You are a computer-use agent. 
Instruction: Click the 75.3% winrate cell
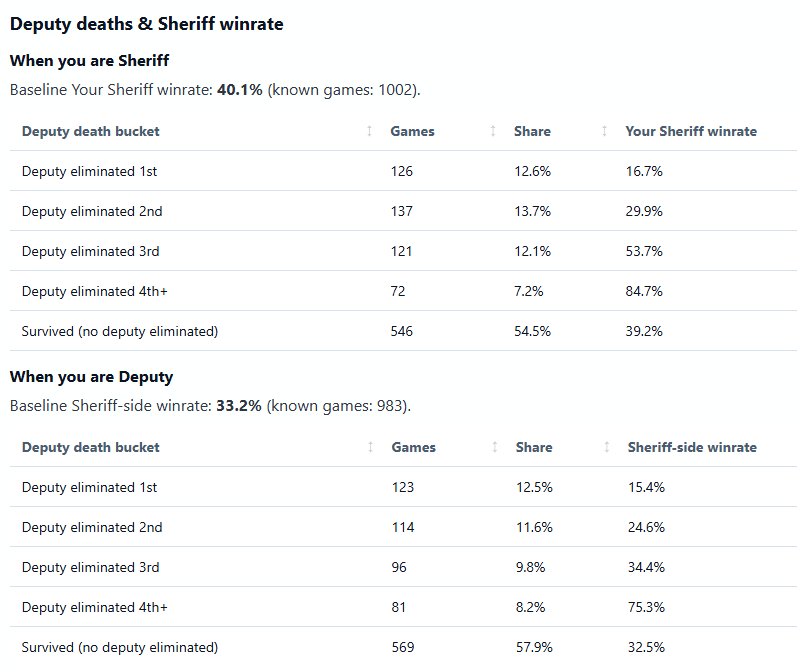click(646, 607)
